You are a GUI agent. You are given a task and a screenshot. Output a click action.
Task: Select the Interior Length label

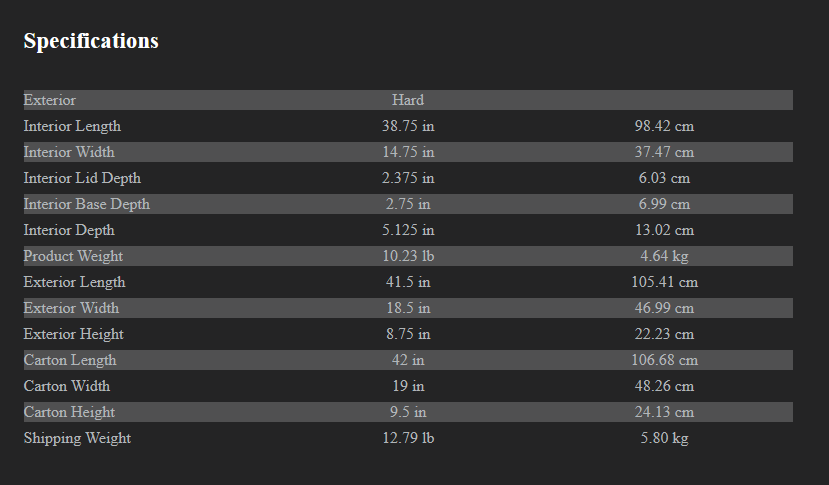tap(72, 126)
